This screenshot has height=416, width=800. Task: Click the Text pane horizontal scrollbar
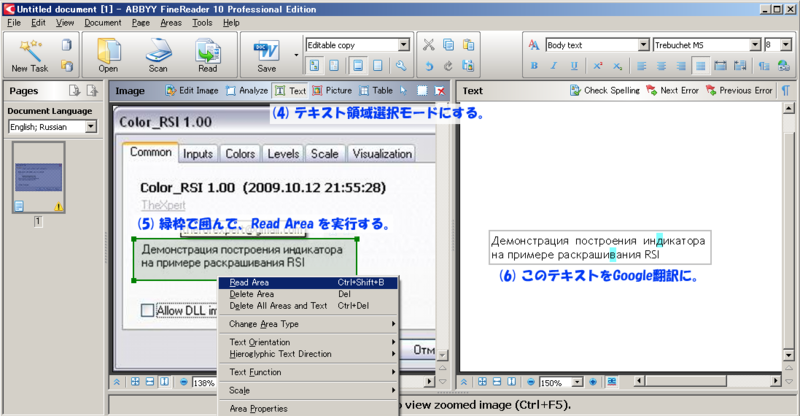pyautogui.click(x=707, y=381)
